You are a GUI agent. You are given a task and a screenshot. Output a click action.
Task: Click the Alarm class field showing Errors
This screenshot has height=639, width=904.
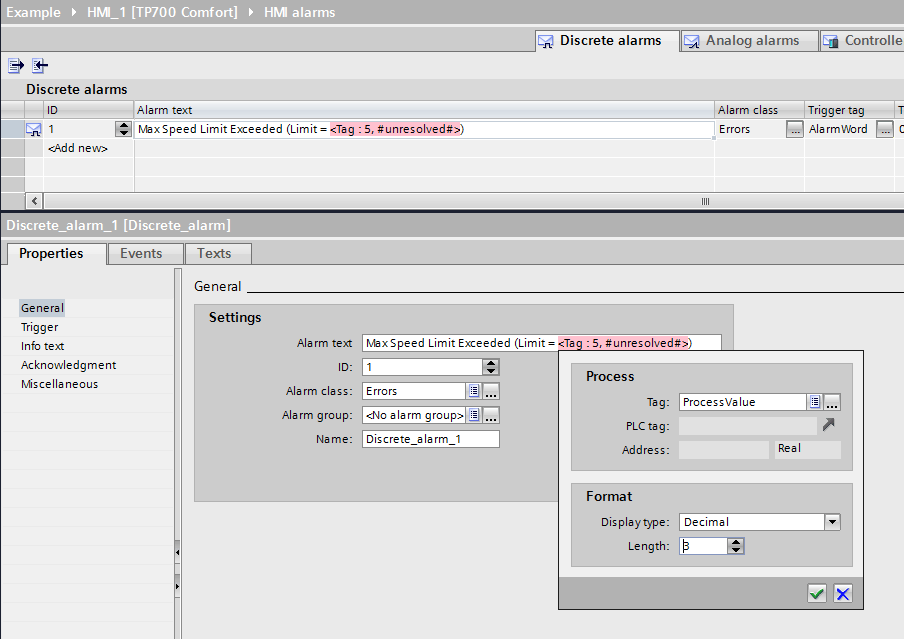click(413, 391)
